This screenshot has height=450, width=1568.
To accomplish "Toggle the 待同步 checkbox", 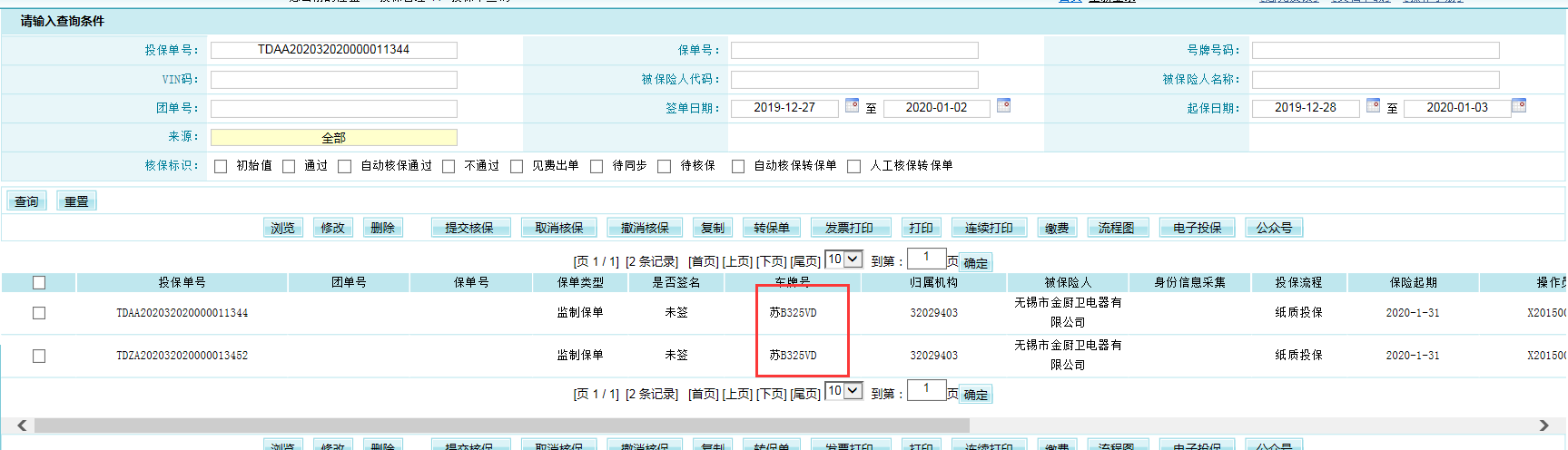I will [x=597, y=166].
